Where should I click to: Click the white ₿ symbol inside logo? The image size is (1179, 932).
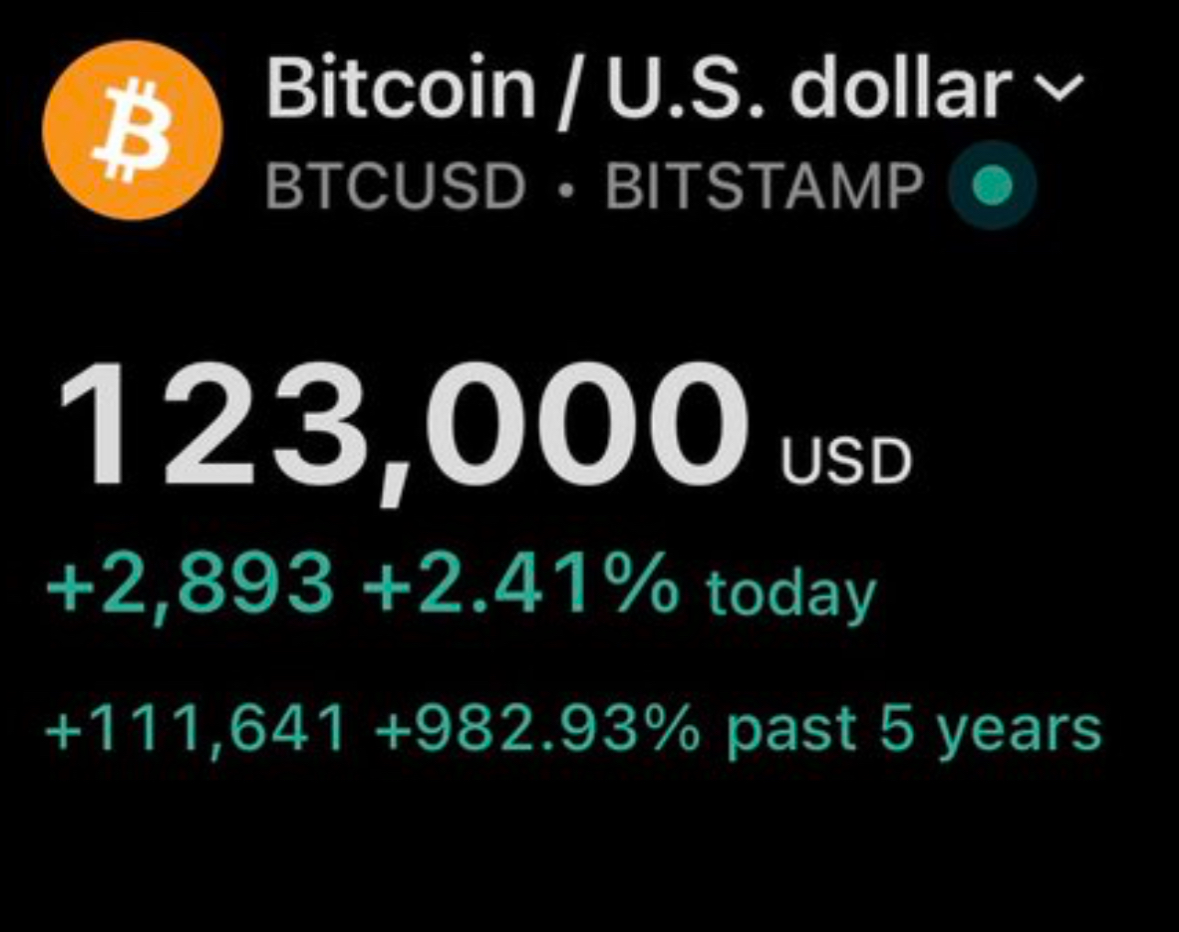(132, 131)
